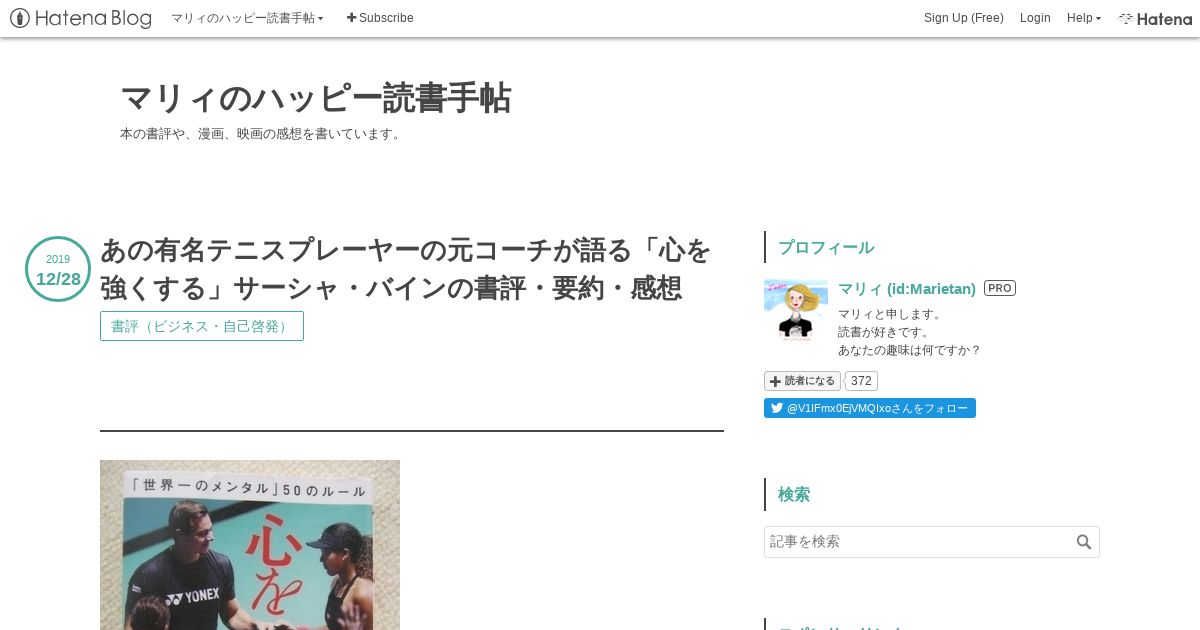Expand マリィのハッピー読書手帖 dropdown in top bar

[x=247, y=18]
